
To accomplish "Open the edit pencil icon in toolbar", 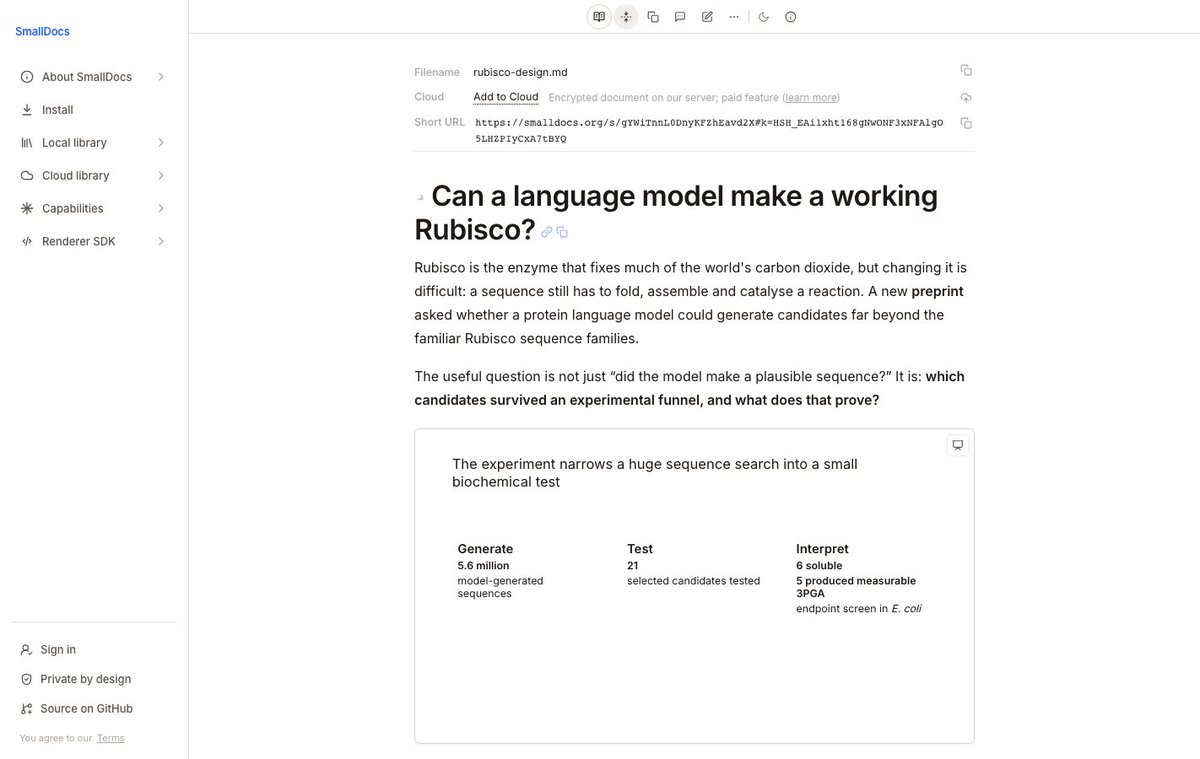I will click(x=707, y=17).
